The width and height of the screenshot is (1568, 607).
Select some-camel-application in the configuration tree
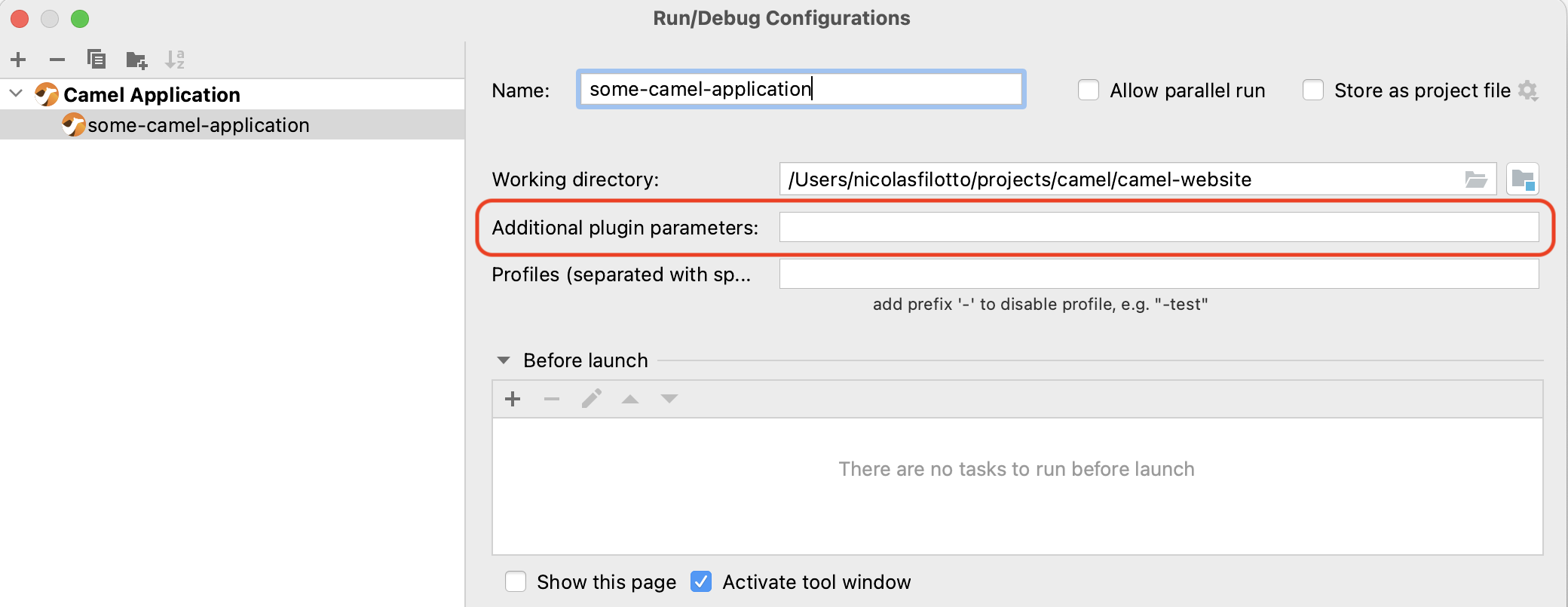(198, 125)
